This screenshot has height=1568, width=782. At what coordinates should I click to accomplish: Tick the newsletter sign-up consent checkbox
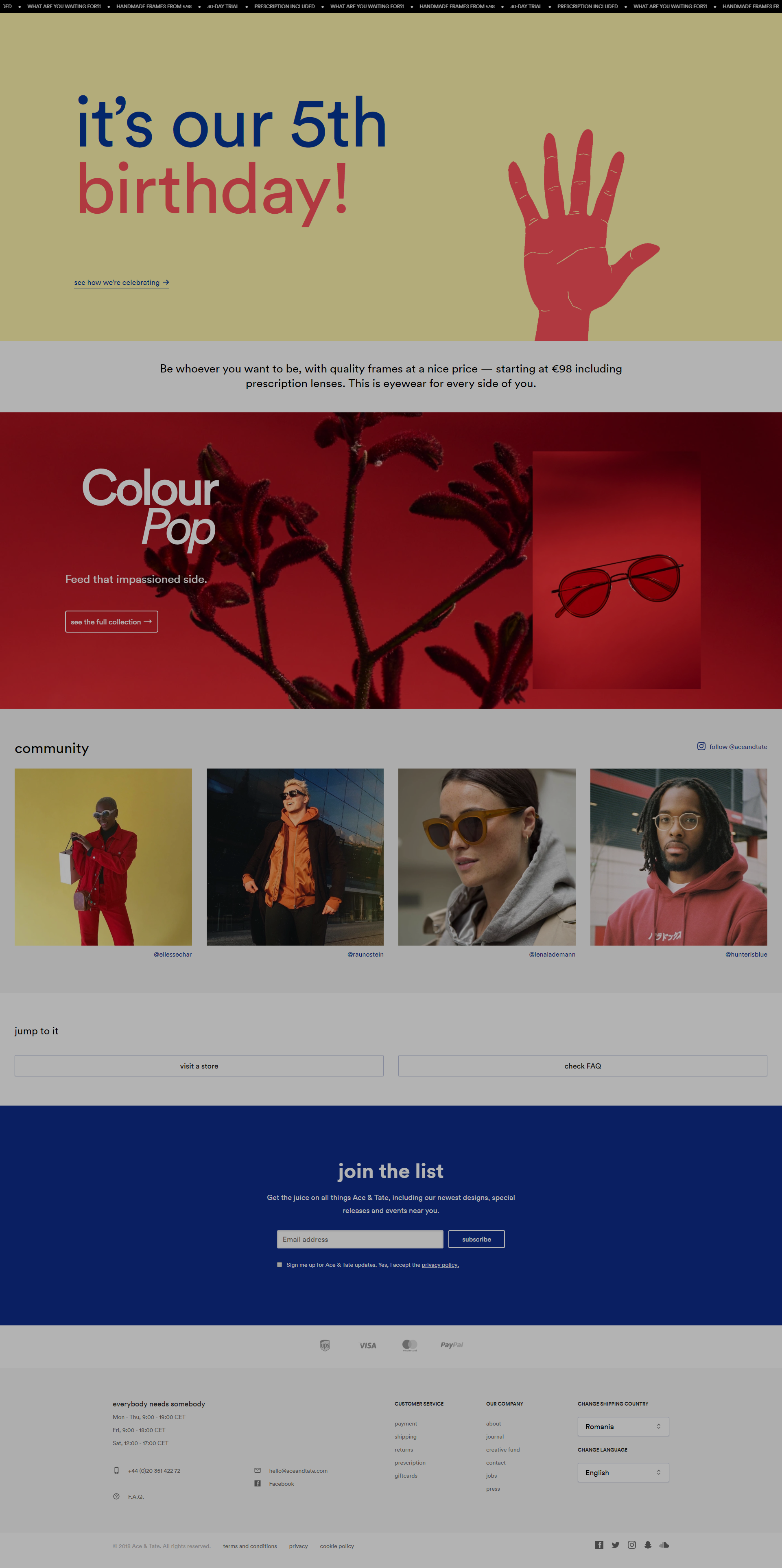point(280,1264)
